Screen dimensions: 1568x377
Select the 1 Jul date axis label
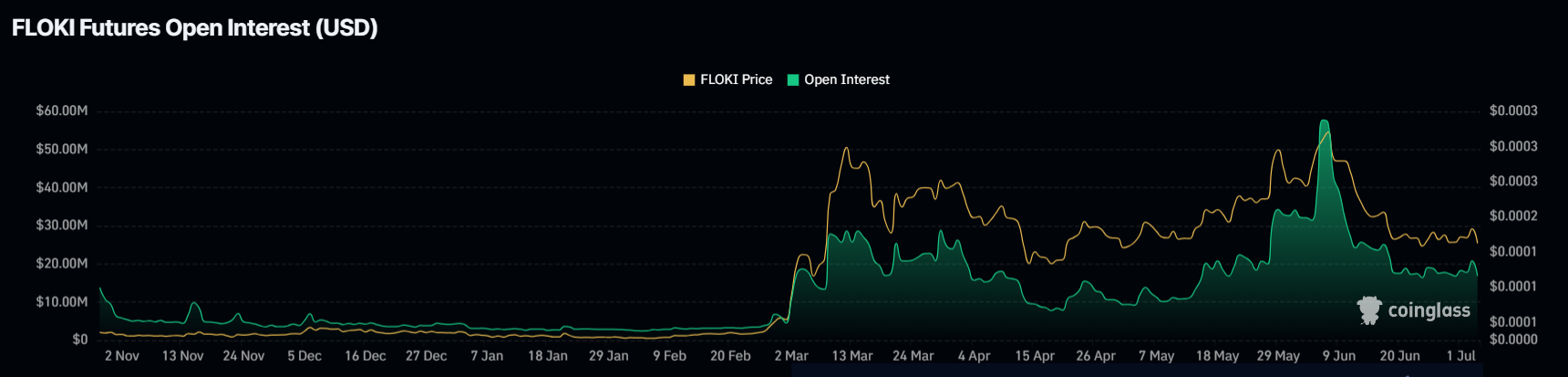pyautogui.click(x=1460, y=356)
